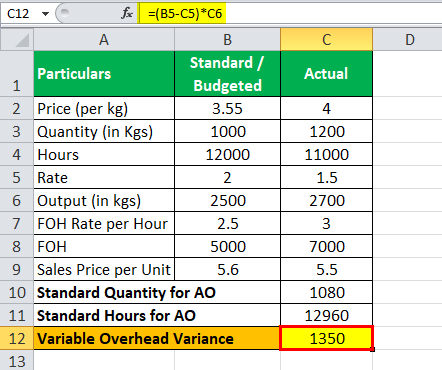This screenshot has width=442, height=370.
Task: Open the Name Box dropdown arrow
Action: (45, 14)
